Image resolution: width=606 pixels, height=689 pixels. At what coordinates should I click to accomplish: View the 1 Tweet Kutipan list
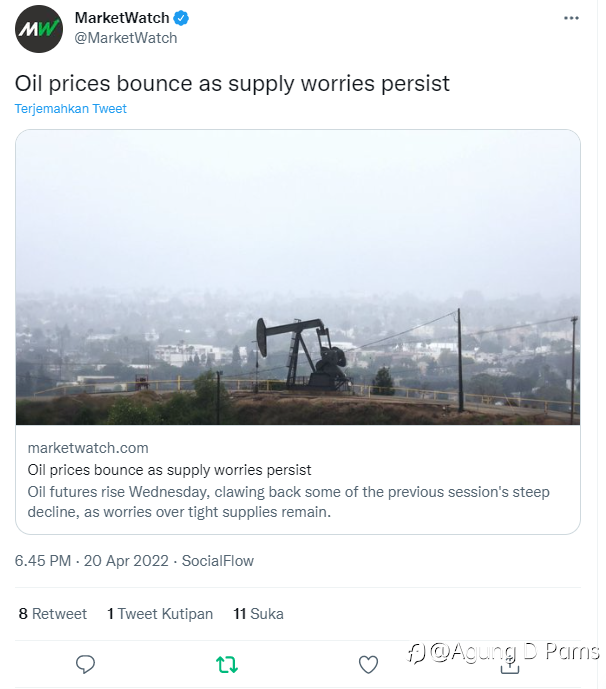[x=160, y=614]
